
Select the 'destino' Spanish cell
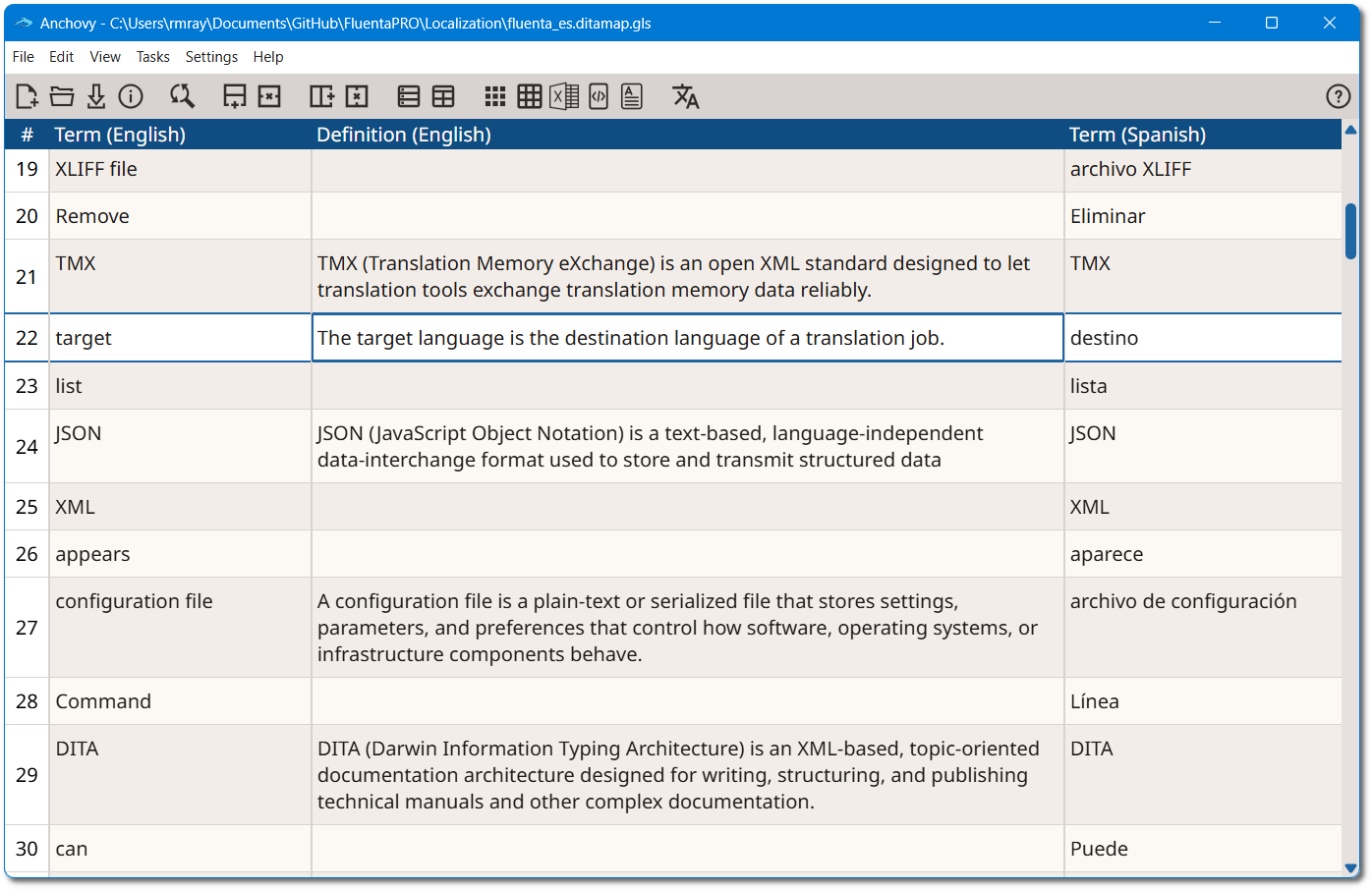tap(1204, 338)
